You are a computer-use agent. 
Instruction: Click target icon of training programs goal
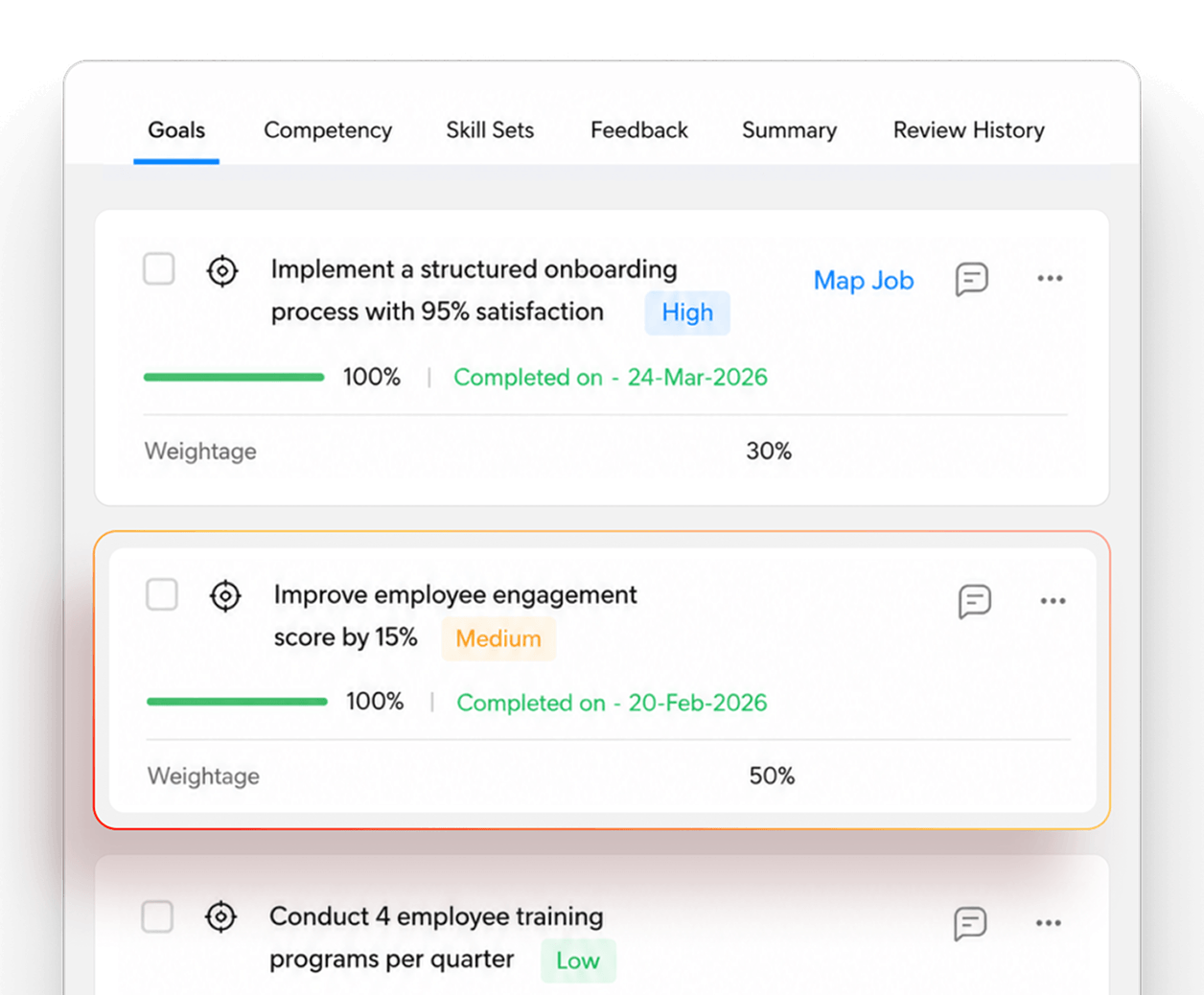220,917
